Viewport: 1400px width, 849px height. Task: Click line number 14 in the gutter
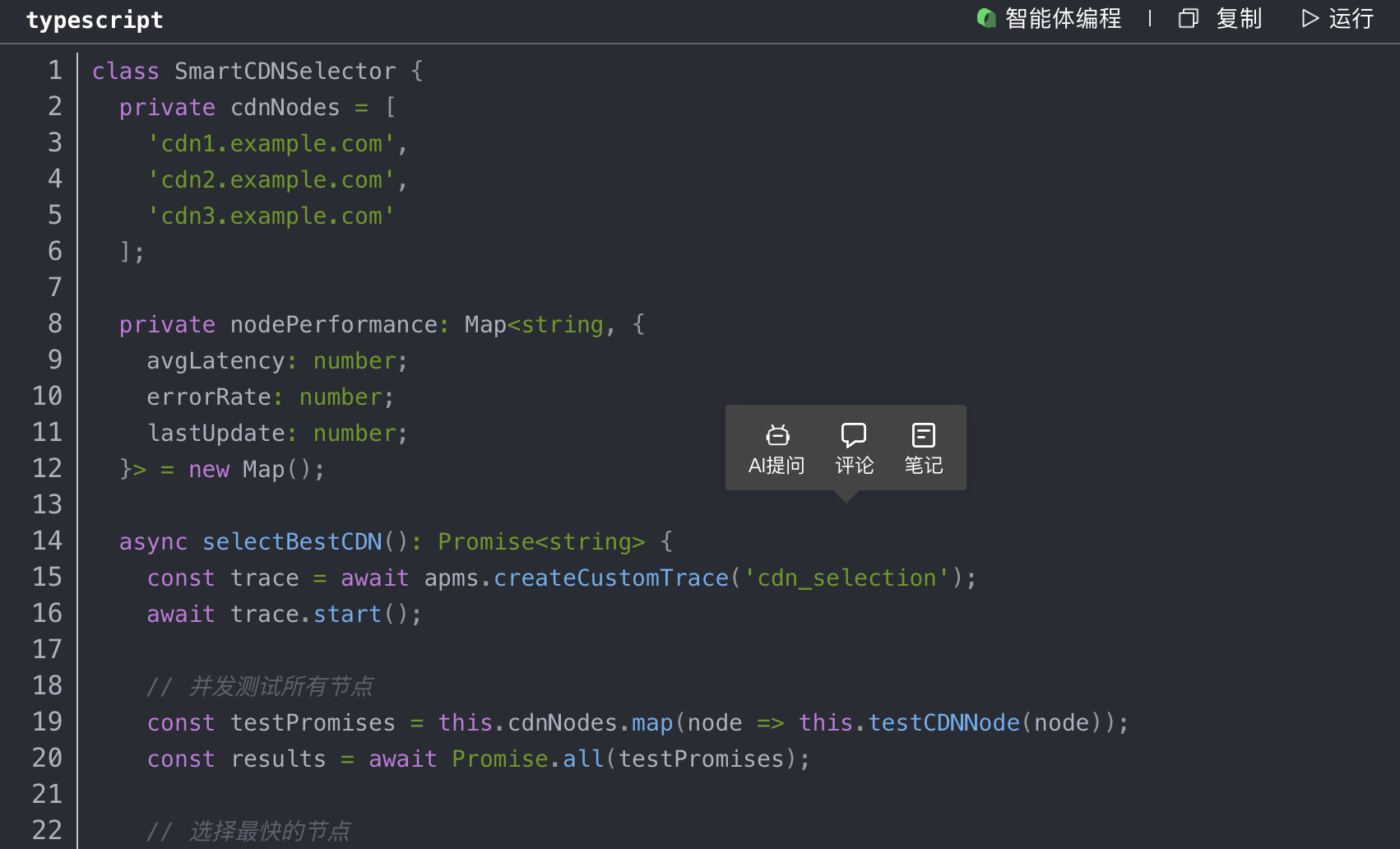coord(48,540)
